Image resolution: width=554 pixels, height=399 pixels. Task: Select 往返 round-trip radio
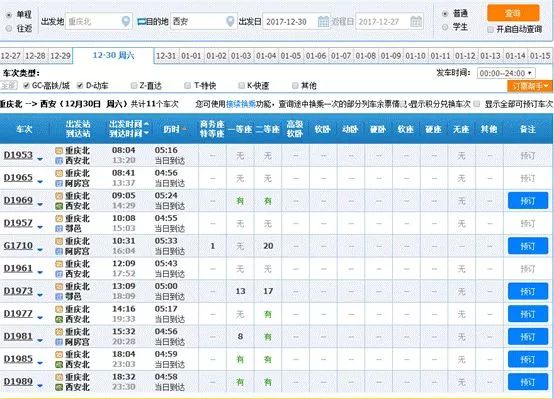[9, 29]
